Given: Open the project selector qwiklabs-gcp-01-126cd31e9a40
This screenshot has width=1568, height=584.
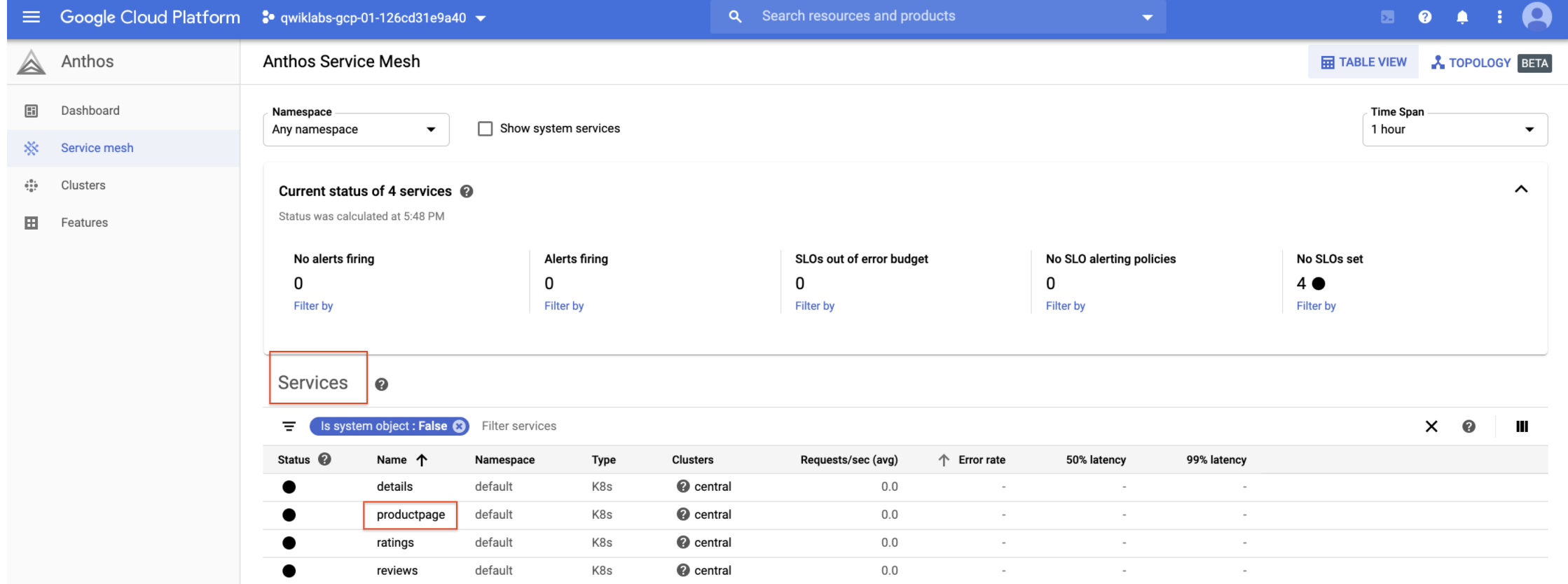Looking at the screenshot, I should 374,18.
